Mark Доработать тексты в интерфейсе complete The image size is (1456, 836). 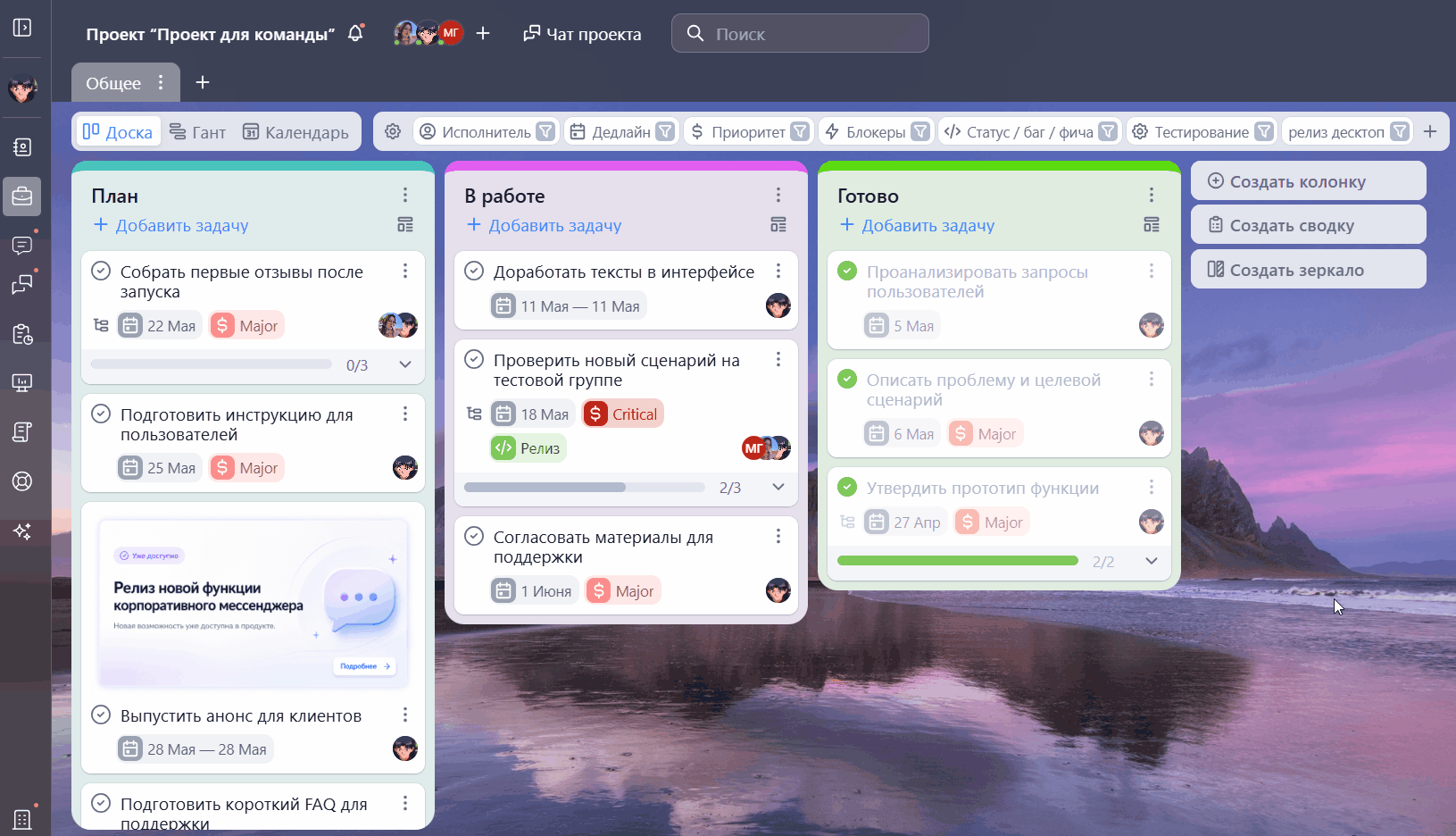[x=474, y=271]
